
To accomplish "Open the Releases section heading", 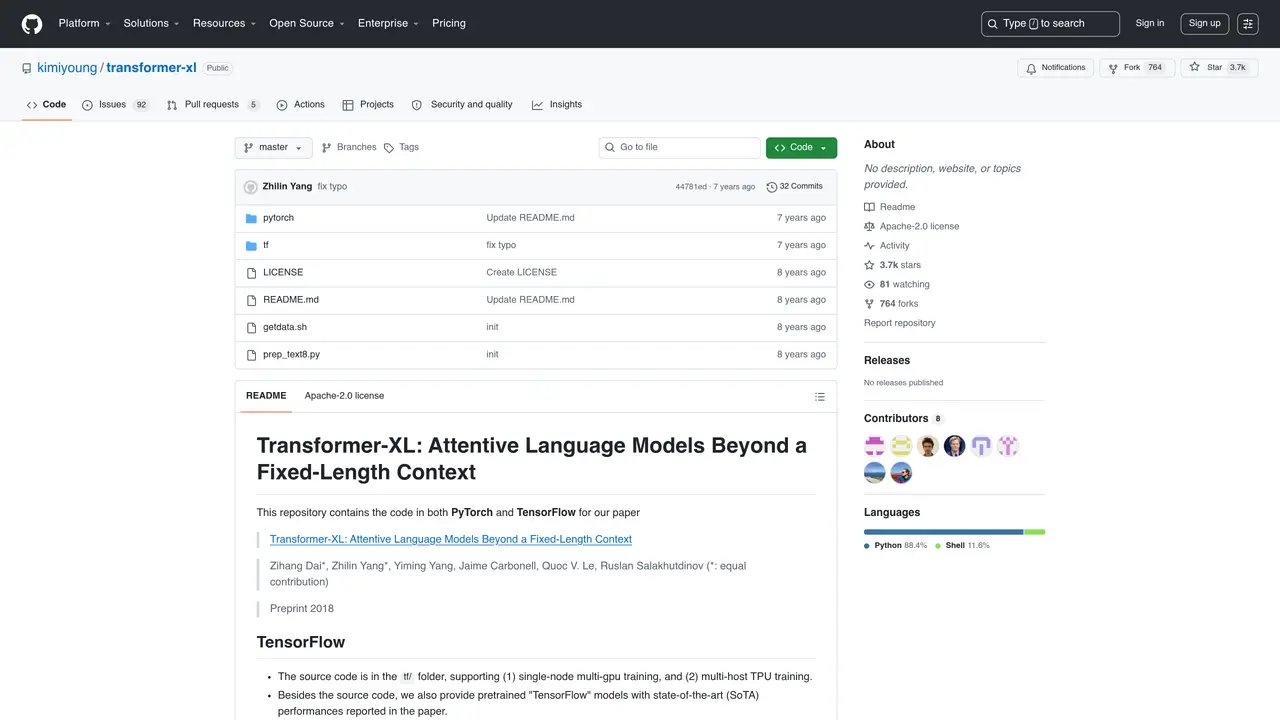I will 887,360.
